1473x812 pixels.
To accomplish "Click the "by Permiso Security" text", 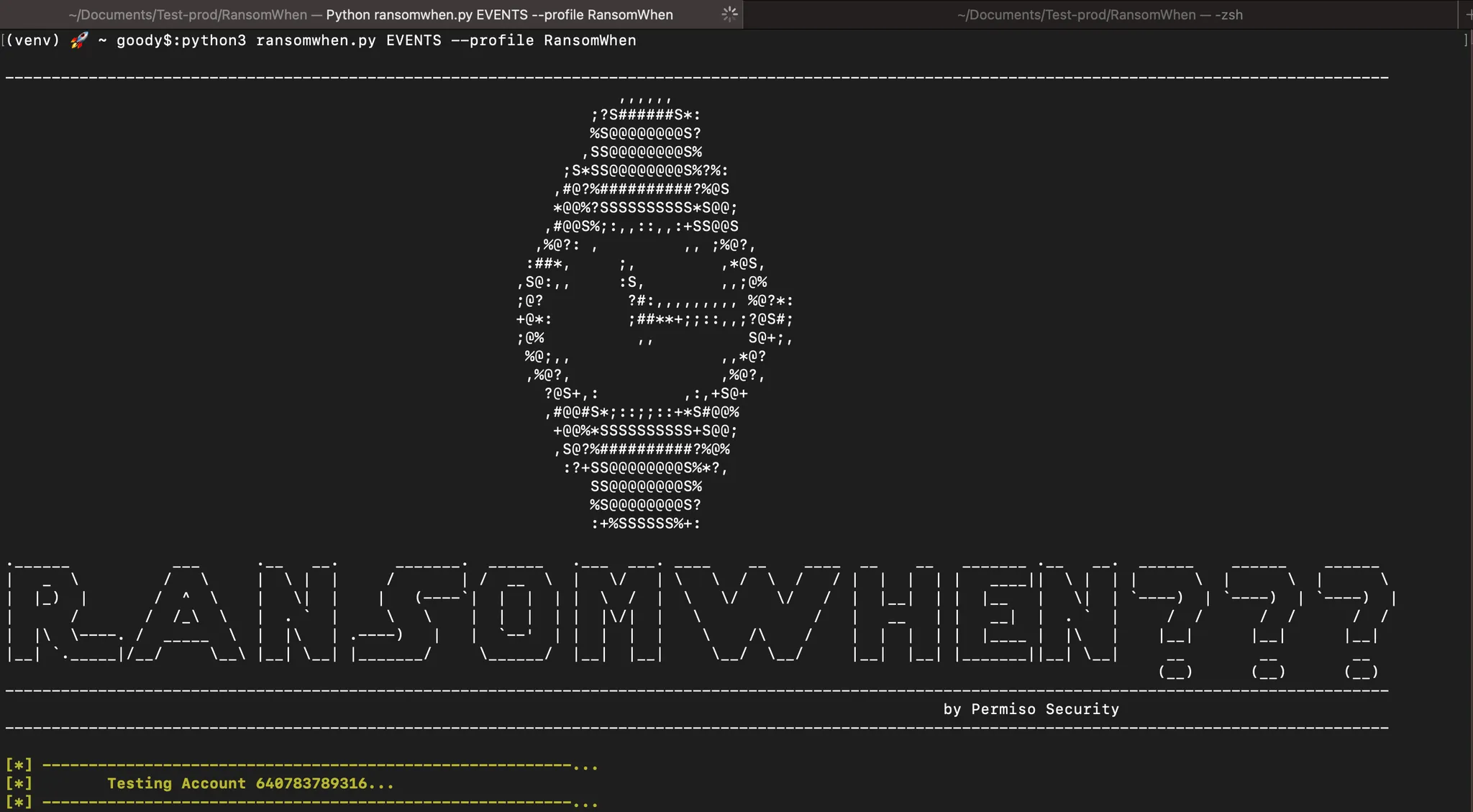I will [1031, 709].
